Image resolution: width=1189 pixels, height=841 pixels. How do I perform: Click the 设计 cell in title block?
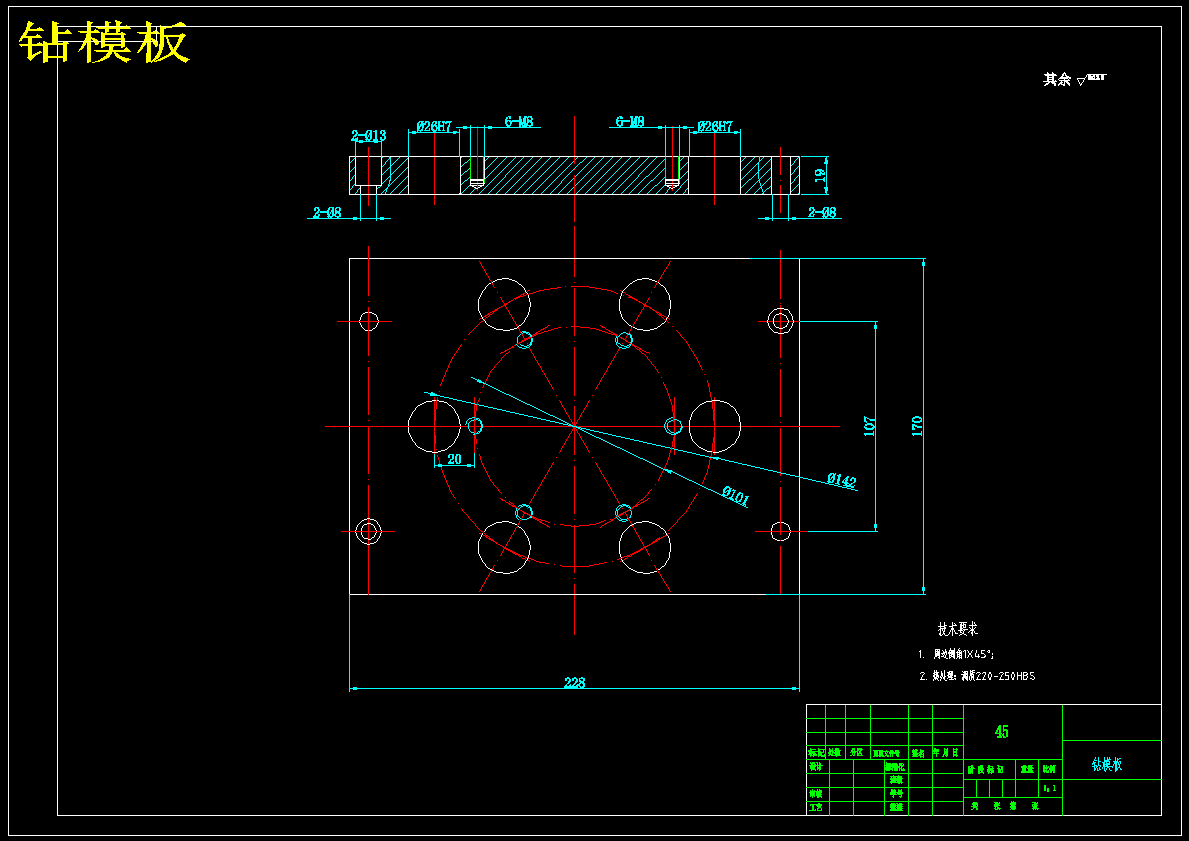pyautogui.click(x=816, y=767)
